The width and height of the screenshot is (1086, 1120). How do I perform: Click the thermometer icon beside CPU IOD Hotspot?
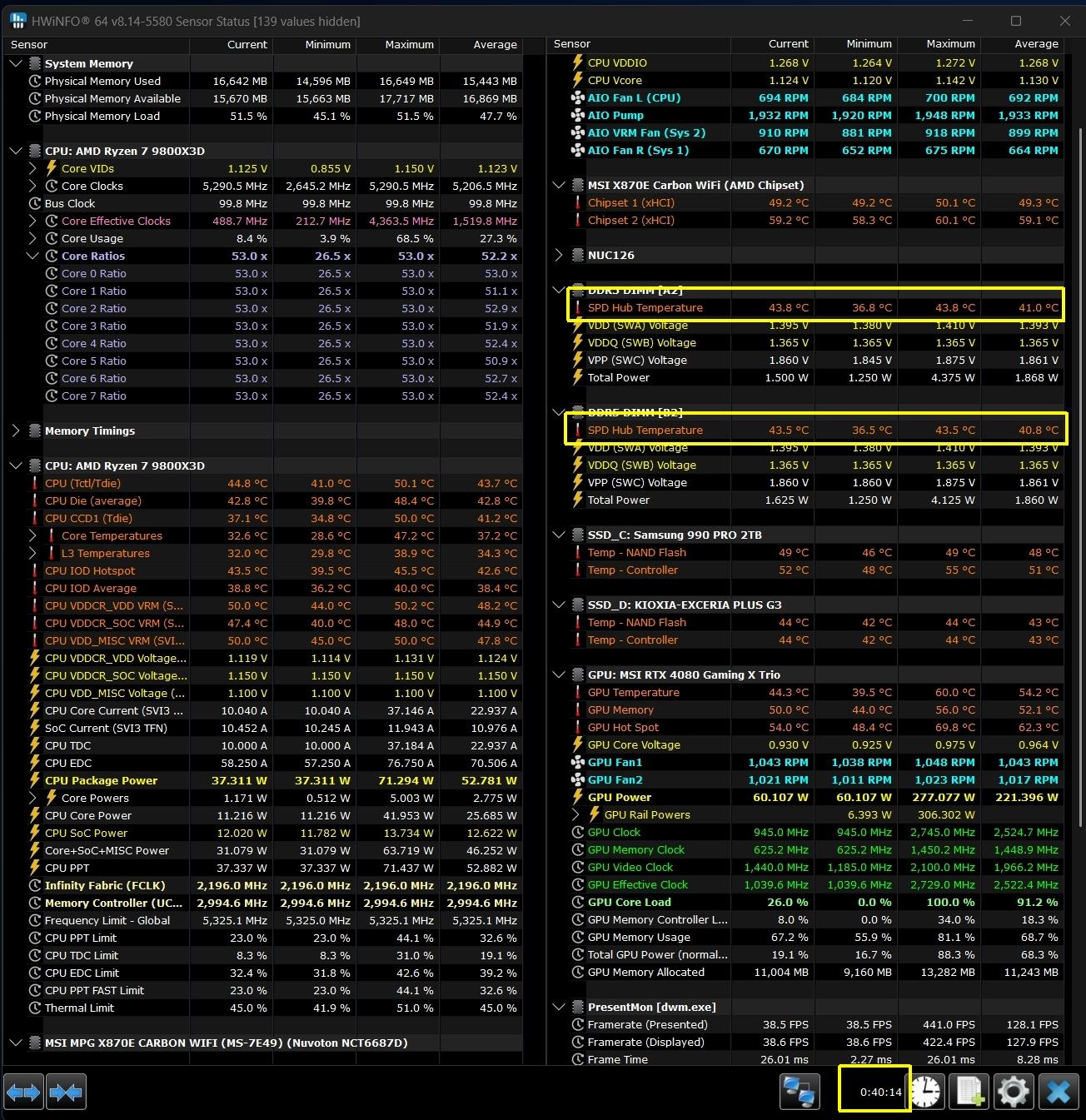[35, 571]
